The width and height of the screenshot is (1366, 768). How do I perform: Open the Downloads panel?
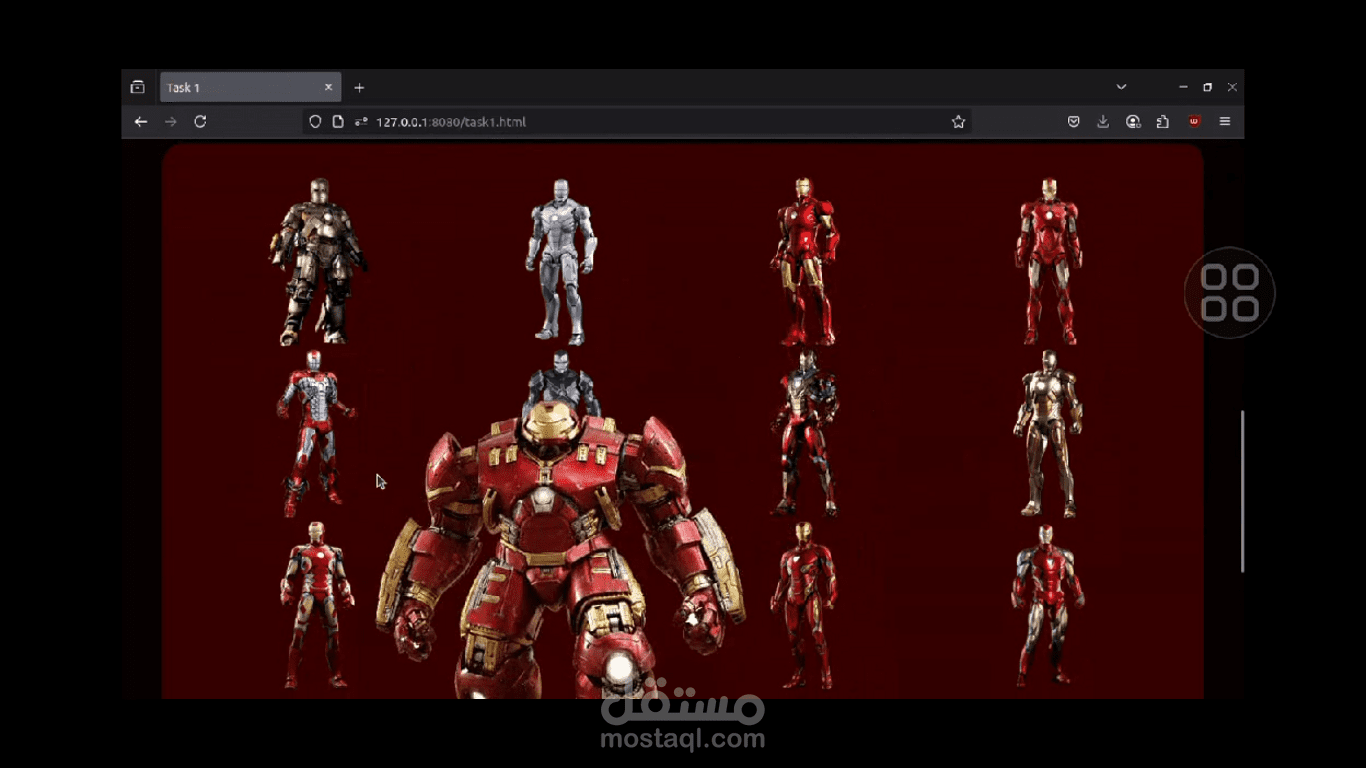[1103, 122]
